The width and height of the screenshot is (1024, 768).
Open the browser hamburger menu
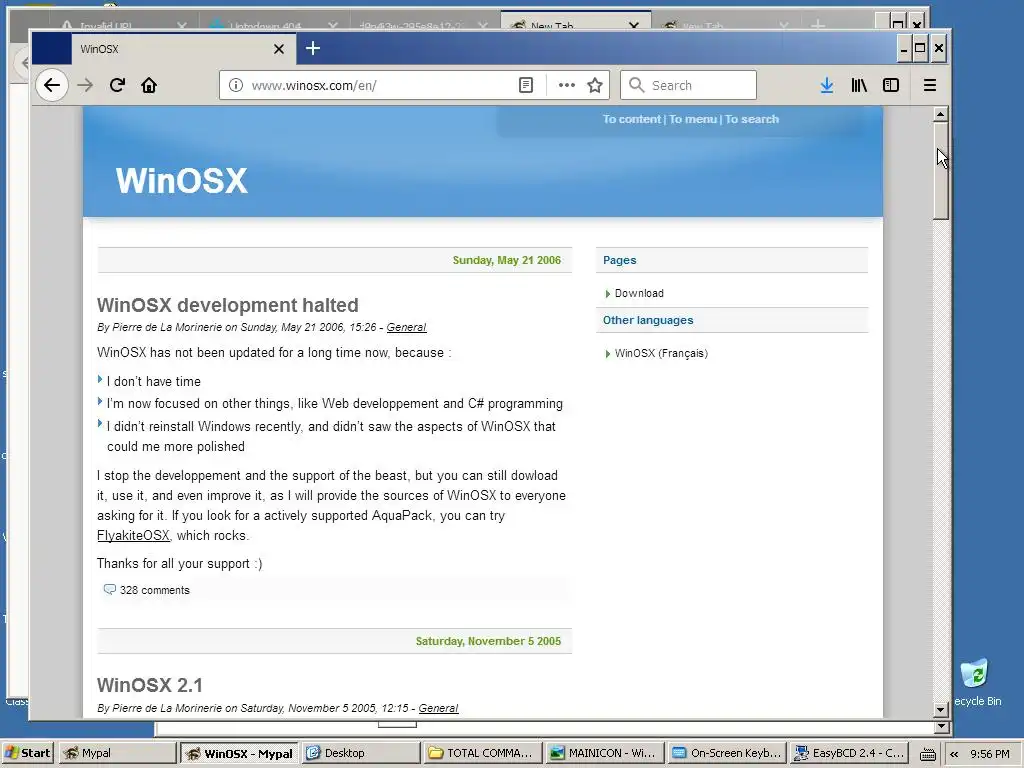[x=929, y=86]
